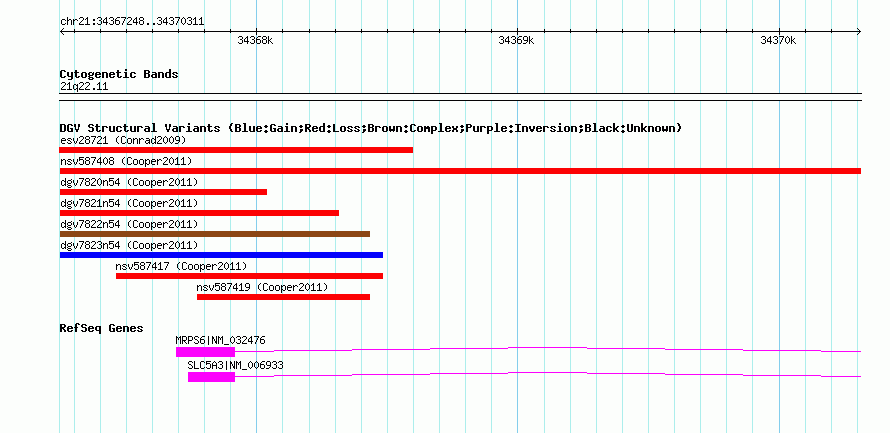Select the nsv587408 red loss bar
Viewport: 890px width, 433px height.
[x=460, y=171]
